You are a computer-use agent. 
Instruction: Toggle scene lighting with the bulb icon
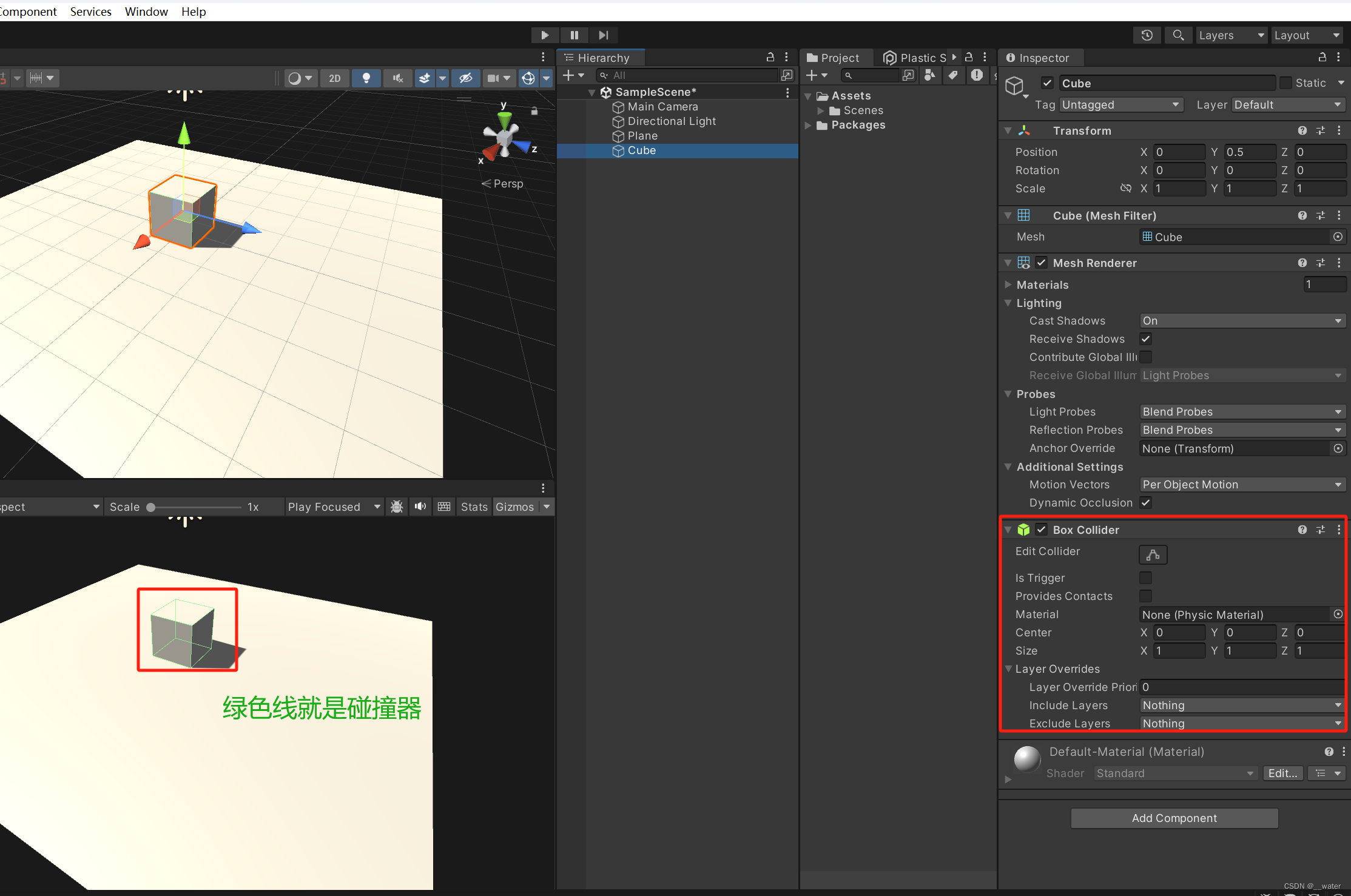point(366,78)
